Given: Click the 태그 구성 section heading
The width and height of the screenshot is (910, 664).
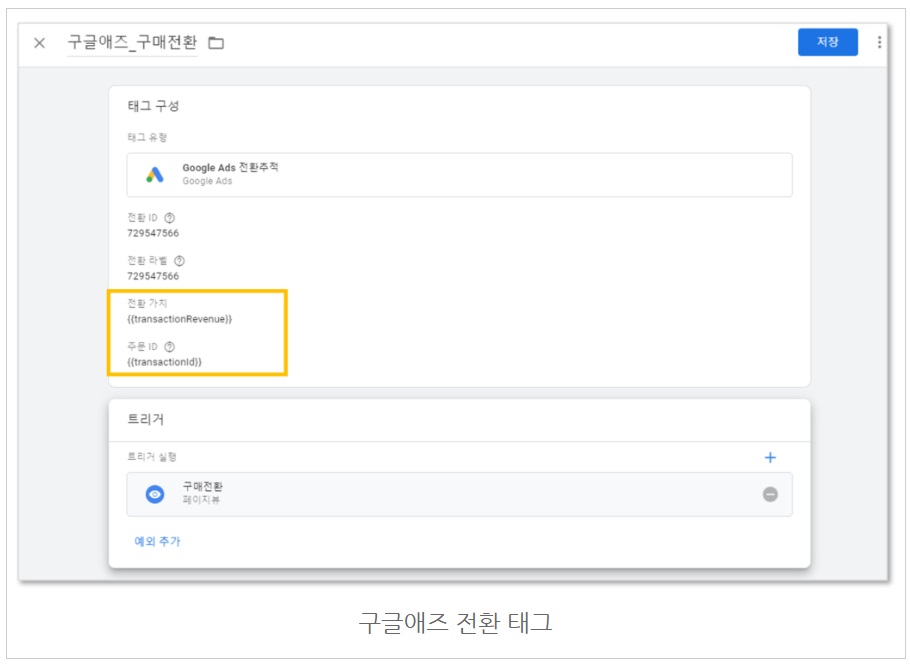Looking at the screenshot, I should pyautogui.click(x=153, y=106).
